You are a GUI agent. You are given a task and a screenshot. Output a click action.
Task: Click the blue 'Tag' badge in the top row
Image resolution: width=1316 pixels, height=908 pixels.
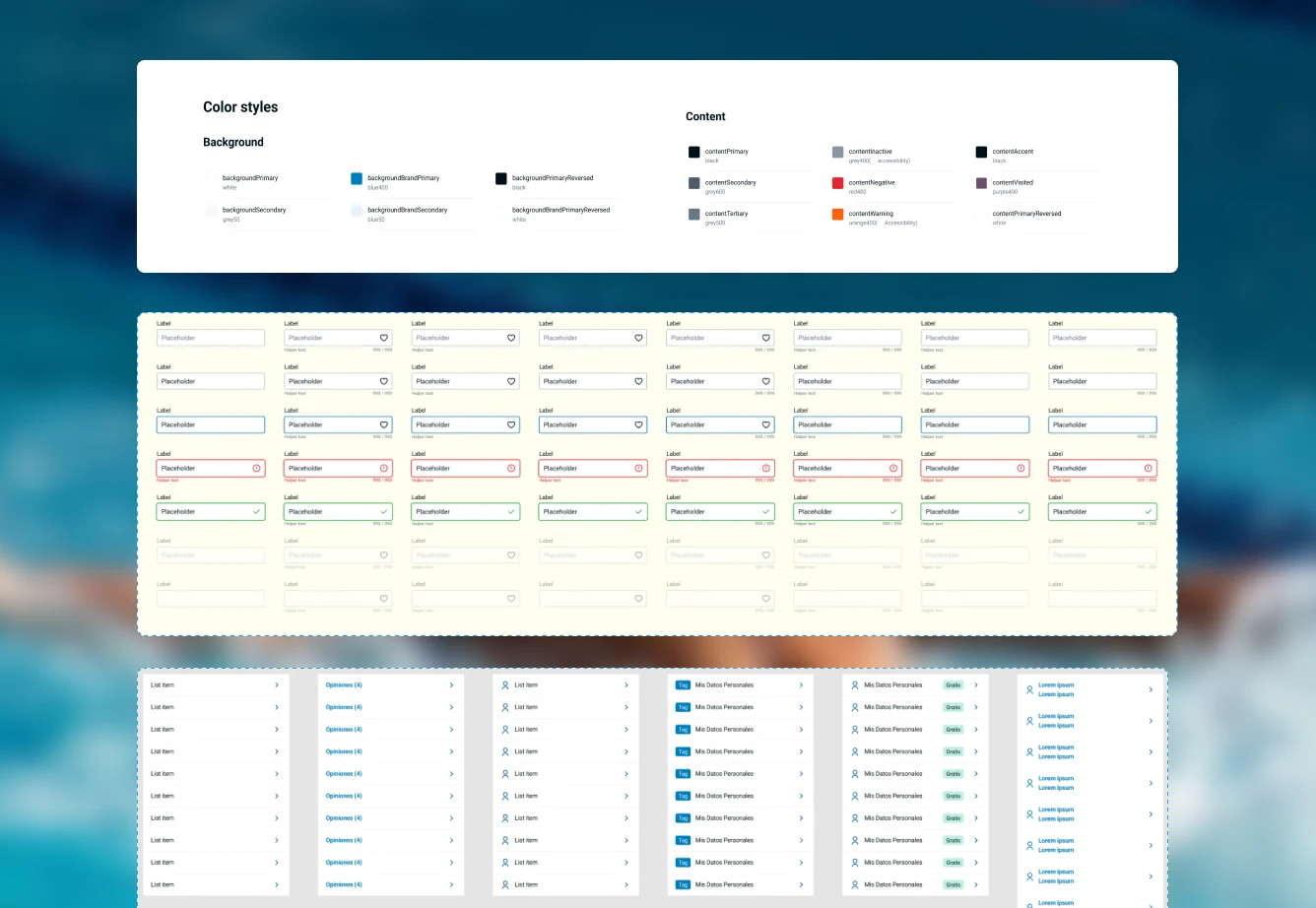[683, 684]
